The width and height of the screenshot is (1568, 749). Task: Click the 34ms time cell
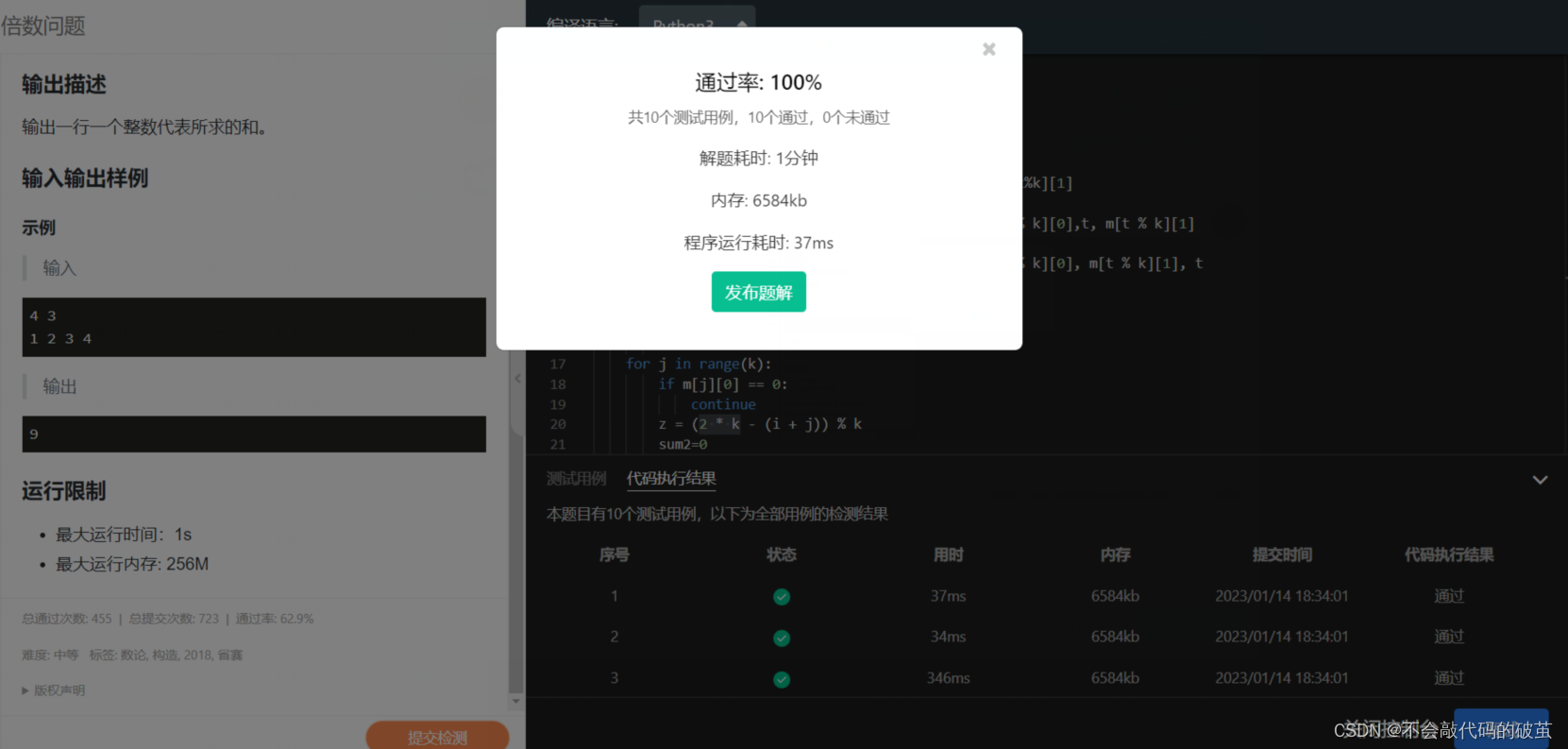pyautogui.click(x=949, y=637)
